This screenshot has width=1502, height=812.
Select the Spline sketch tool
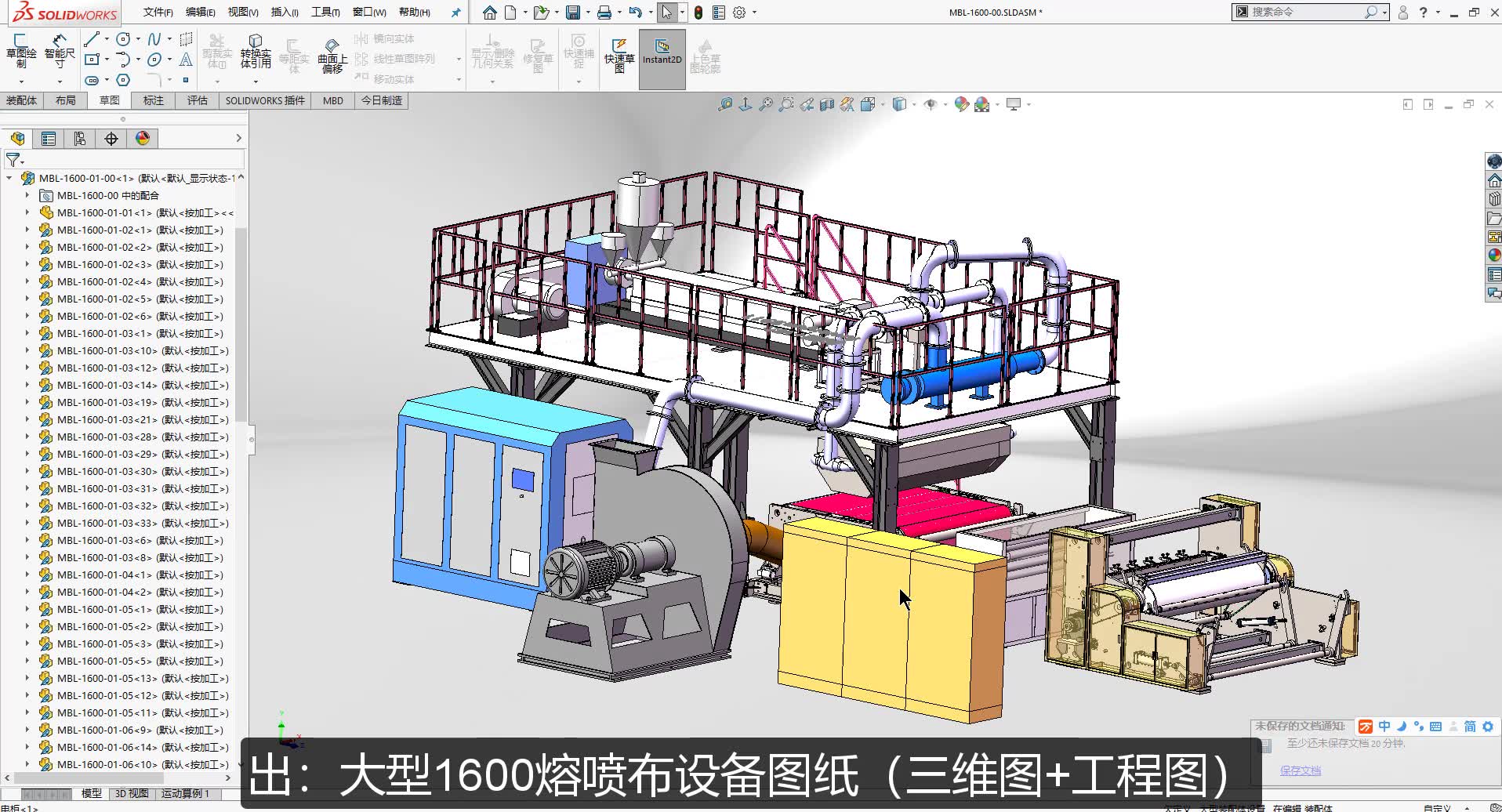[x=154, y=38]
